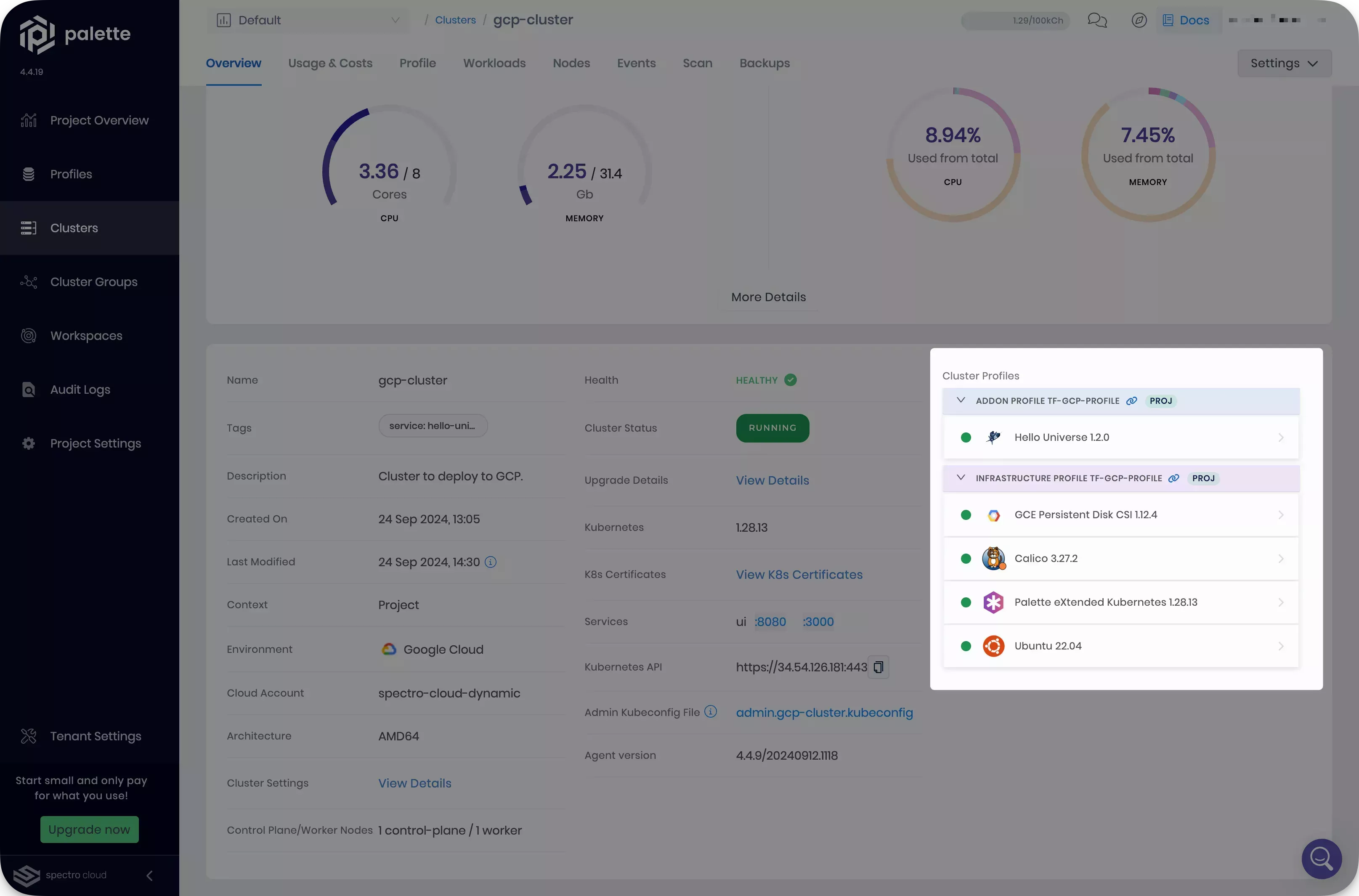Collapse the Infrastructure Profile TF-GCP-Profile section
This screenshot has height=896, width=1359.
pyautogui.click(x=961, y=478)
